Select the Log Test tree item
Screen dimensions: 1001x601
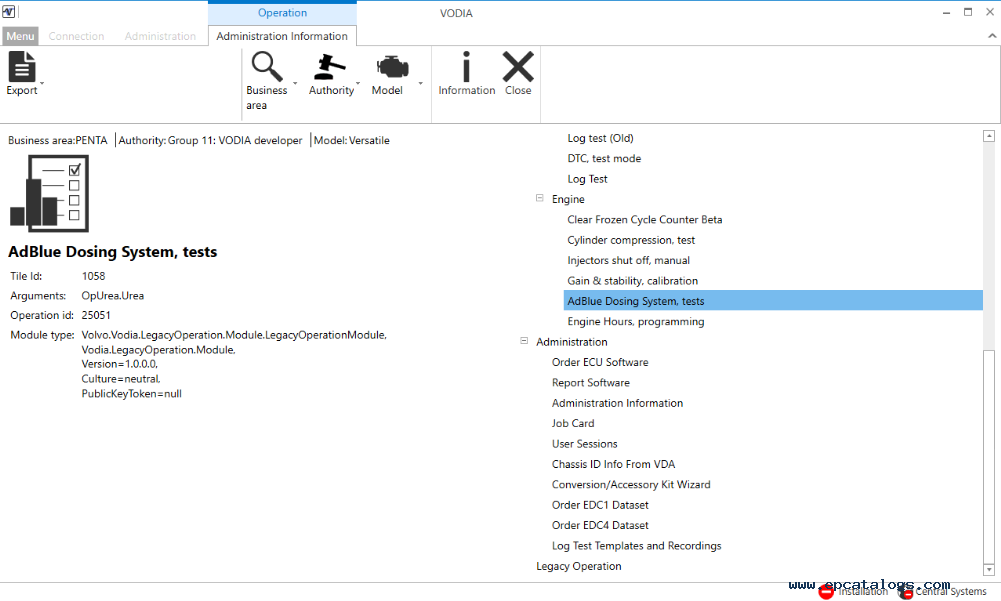coord(587,179)
